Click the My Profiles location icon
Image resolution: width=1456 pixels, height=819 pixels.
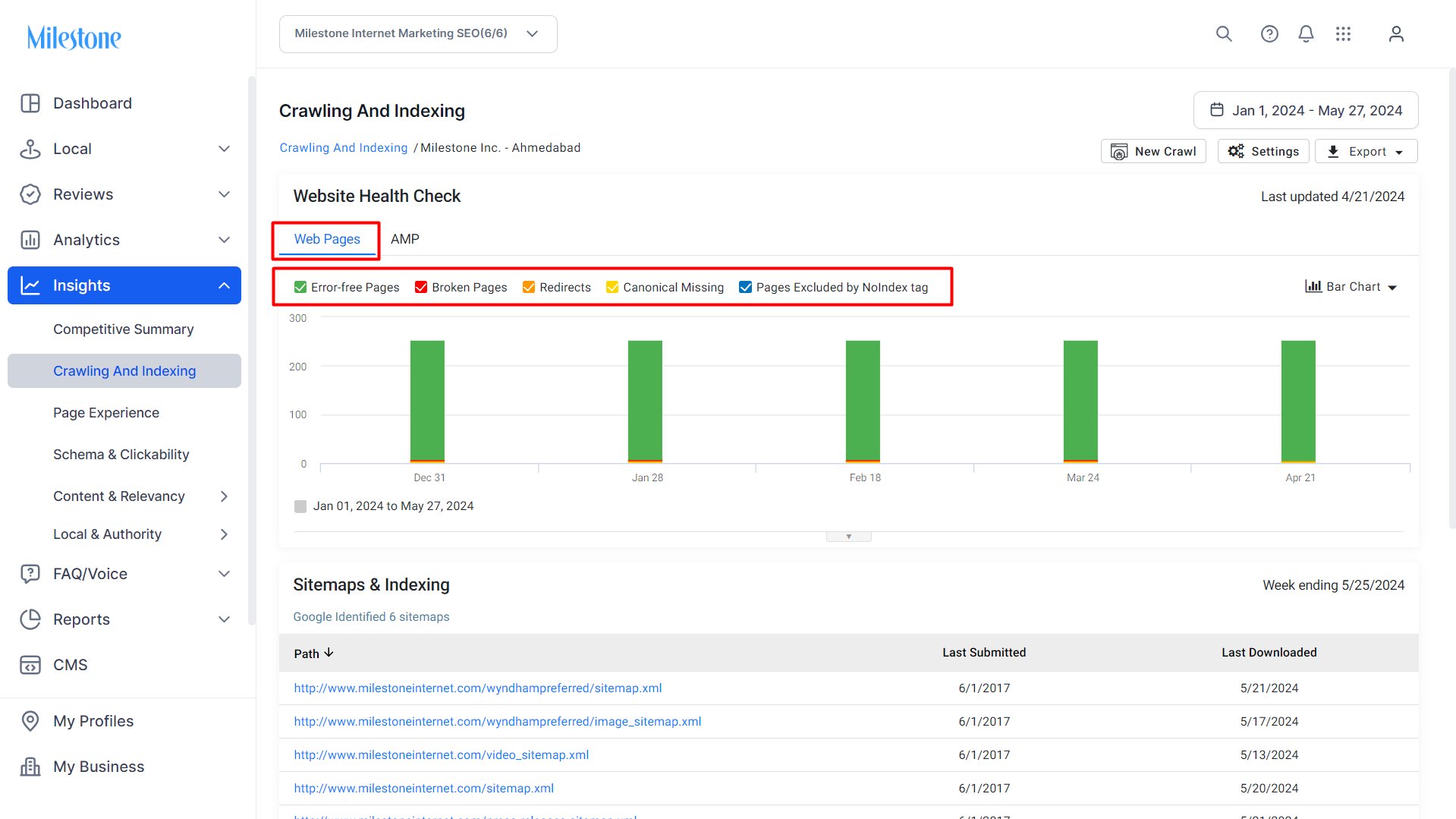[30, 721]
